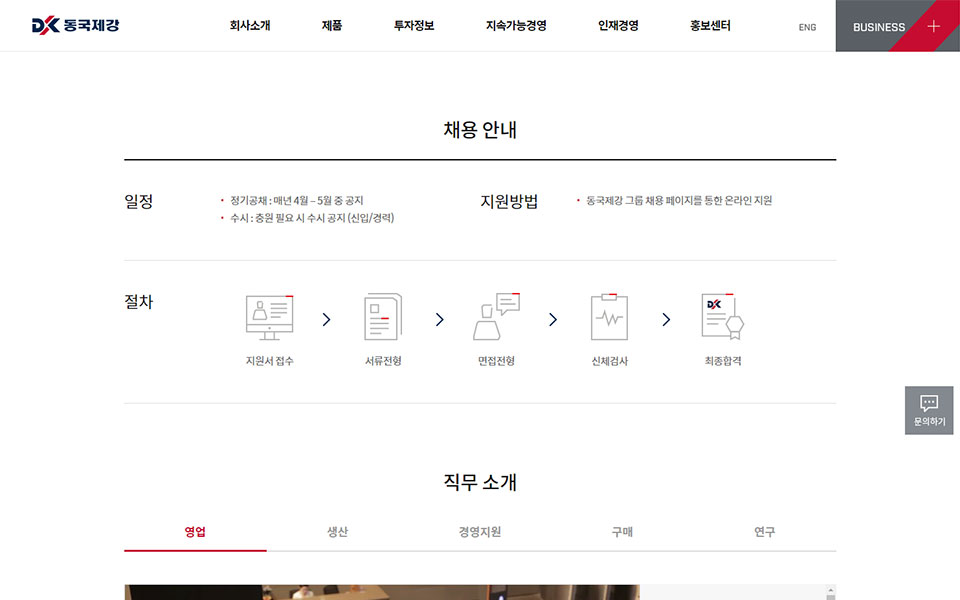The width and height of the screenshot is (960, 600).
Task: Switch language to ENG
Action: (807, 27)
